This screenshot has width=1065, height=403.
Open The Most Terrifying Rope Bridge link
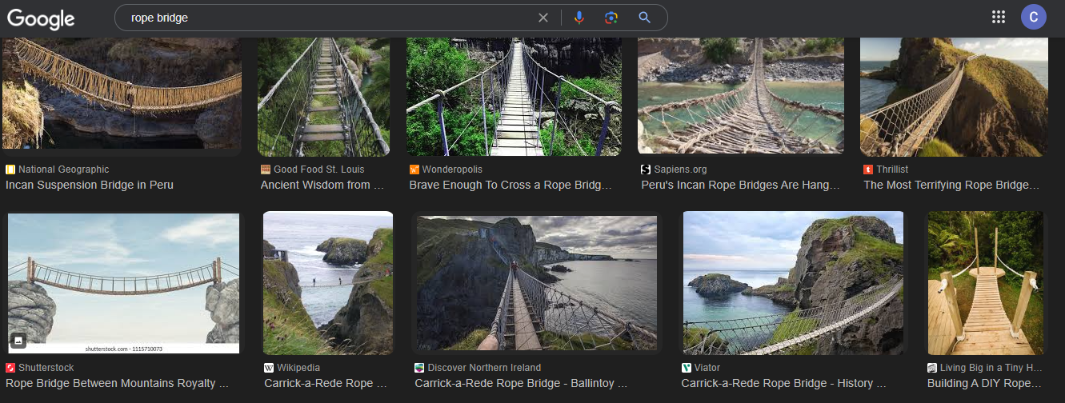[951, 185]
